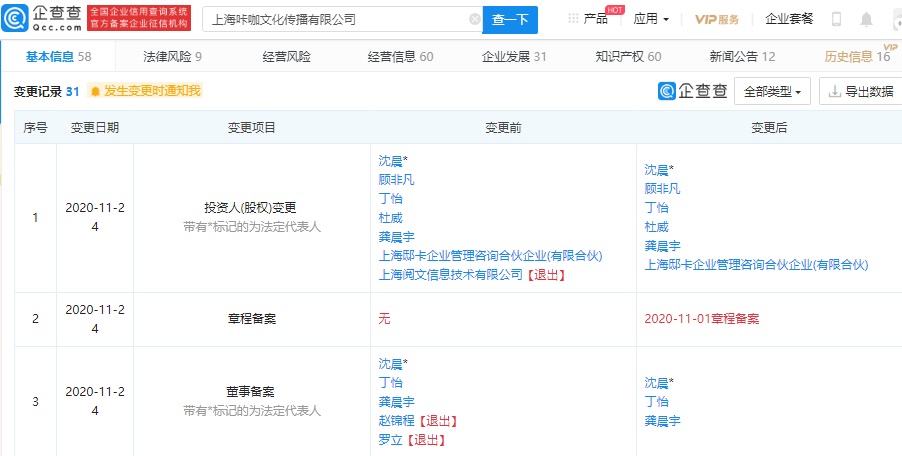
Task: Open 罗立 exited director link
Action: pyautogui.click(x=390, y=440)
